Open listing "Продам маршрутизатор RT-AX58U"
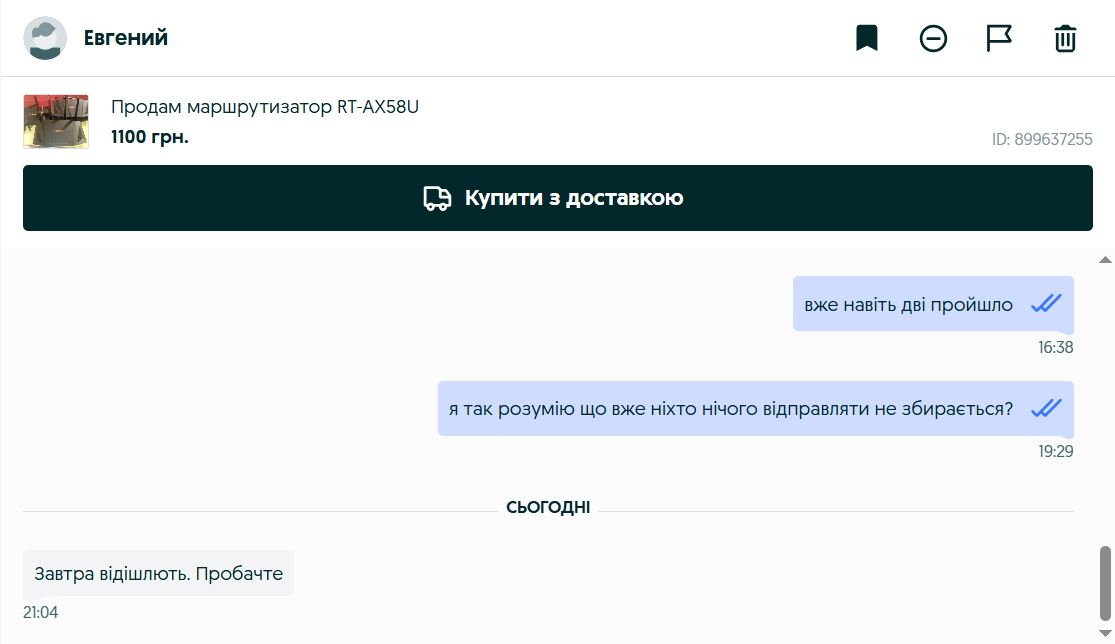 pos(265,107)
